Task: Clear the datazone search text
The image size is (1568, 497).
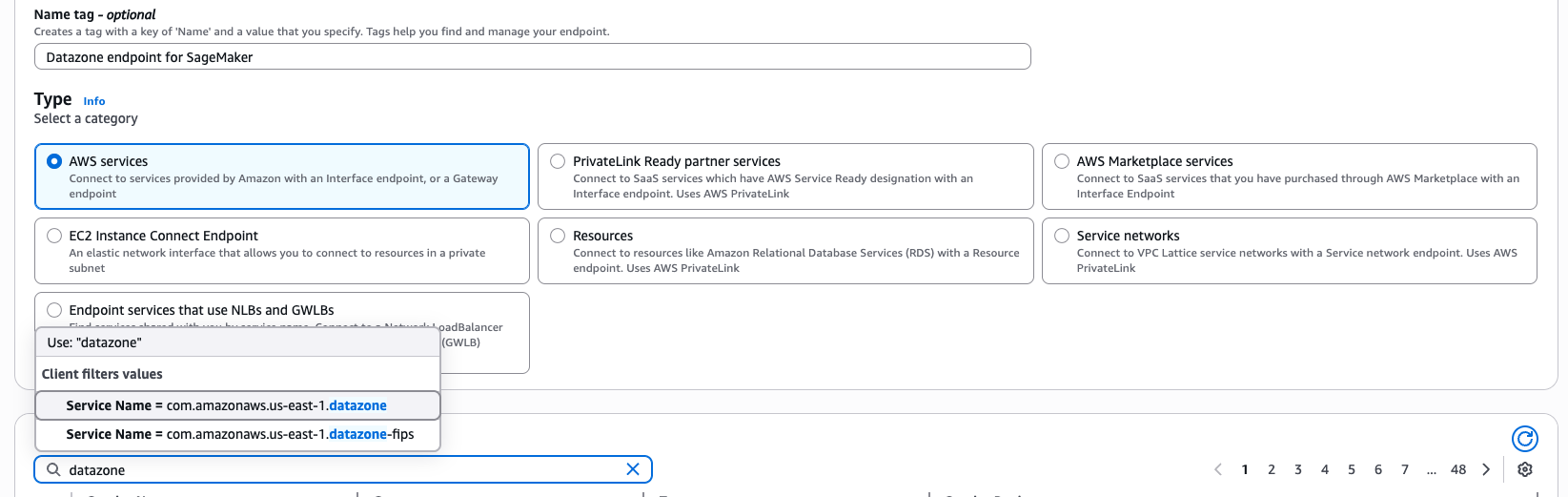Action: 633,469
